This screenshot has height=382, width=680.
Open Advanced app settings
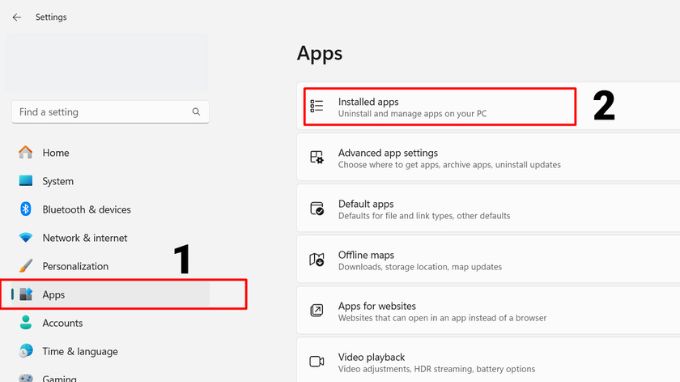coord(488,158)
